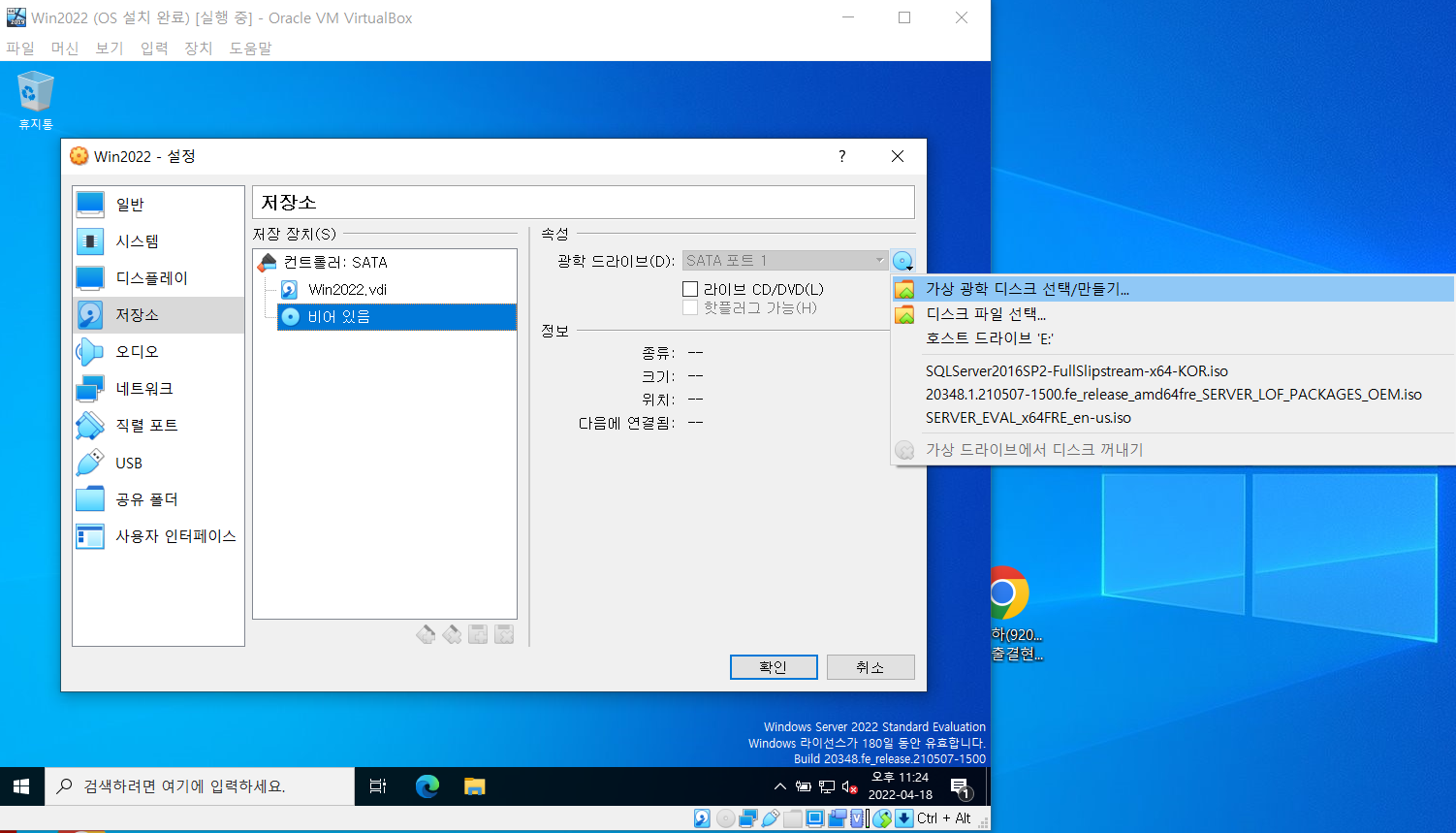Click network status bar icon
Image resolution: width=1456 pixels, height=833 pixels.
click(x=748, y=818)
